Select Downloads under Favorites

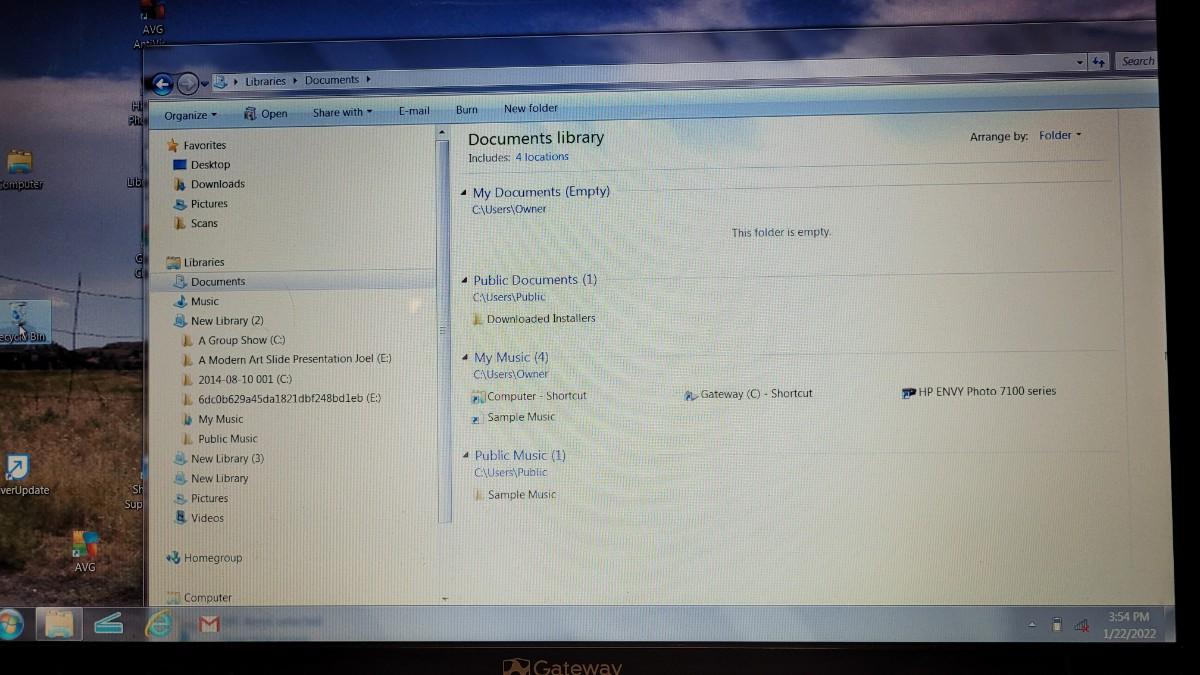click(217, 184)
